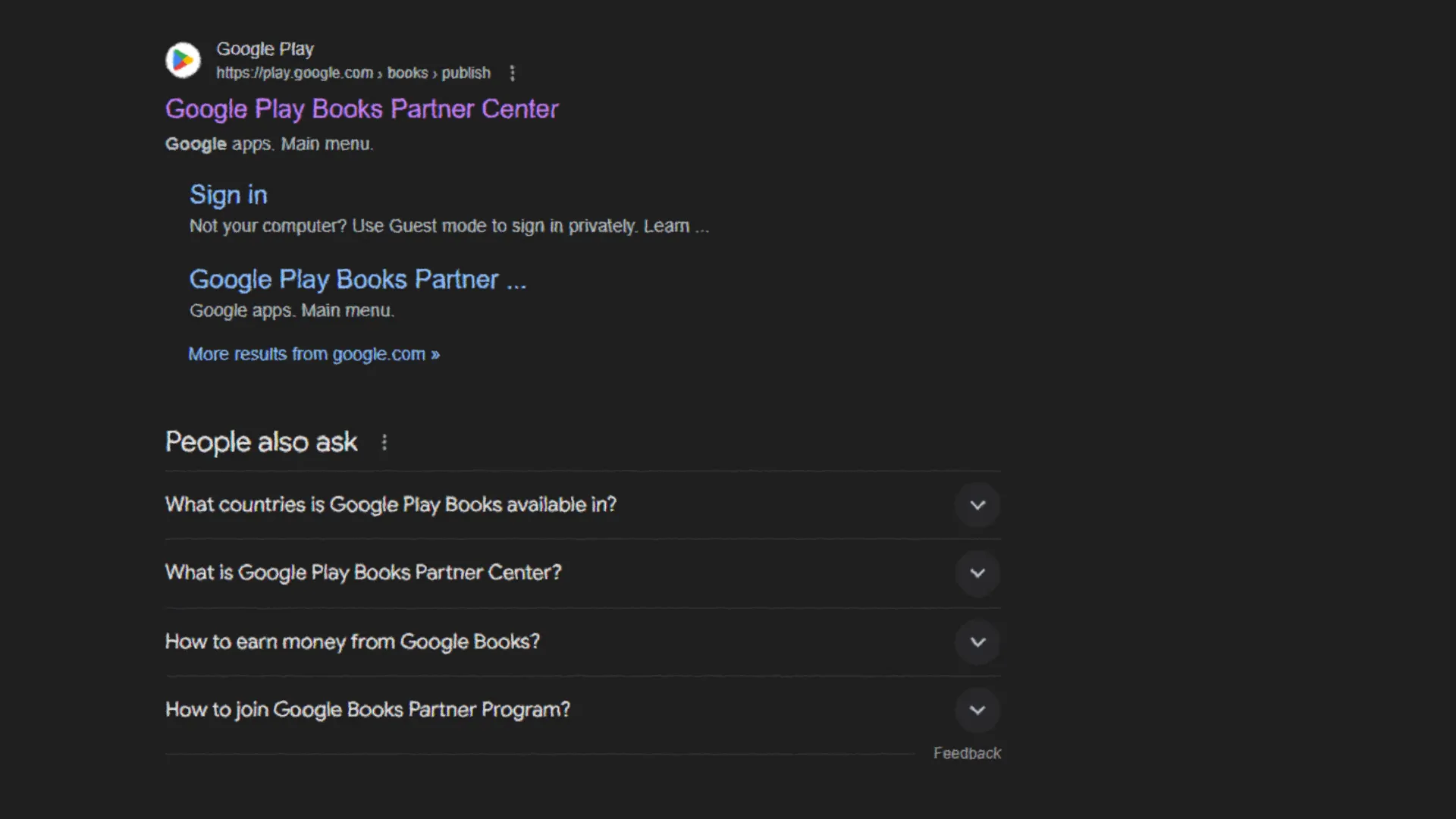Click the 'People also ask' heading
This screenshot has width=1456, height=819.
click(x=261, y=442)
